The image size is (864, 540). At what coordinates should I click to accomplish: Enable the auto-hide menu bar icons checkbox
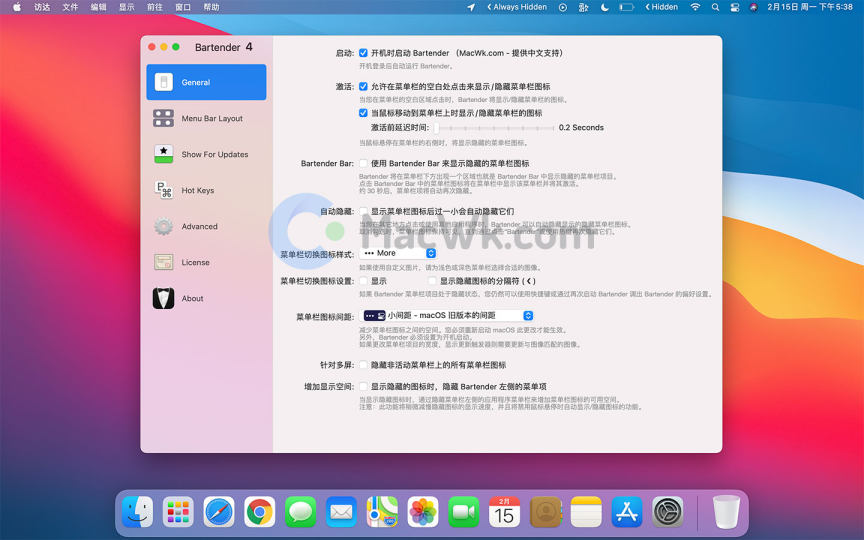(363, 211)
